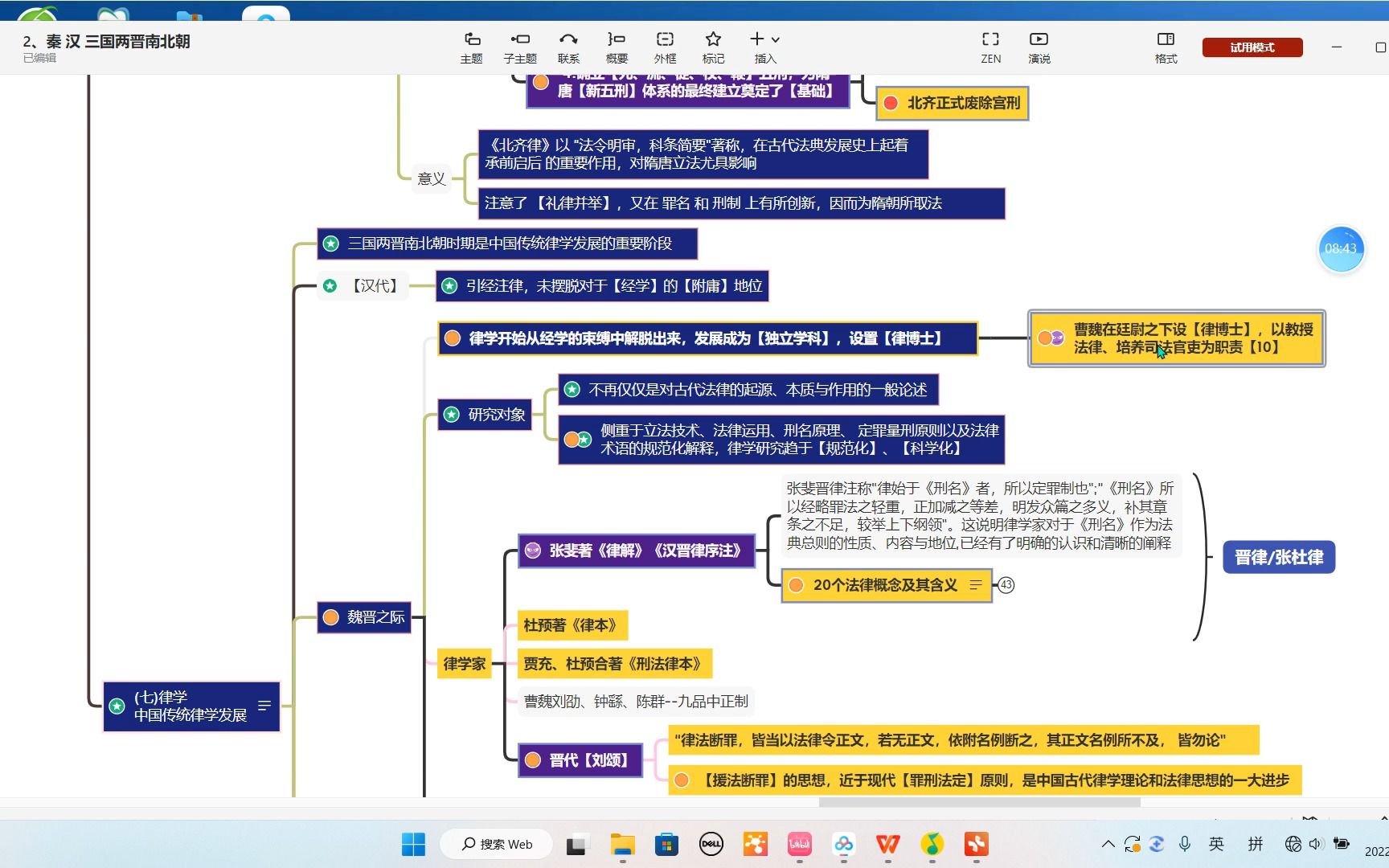Click the horizontal scrollbar thumb
The height and width of the screenshot is (868, 1389).
(979, 802)
